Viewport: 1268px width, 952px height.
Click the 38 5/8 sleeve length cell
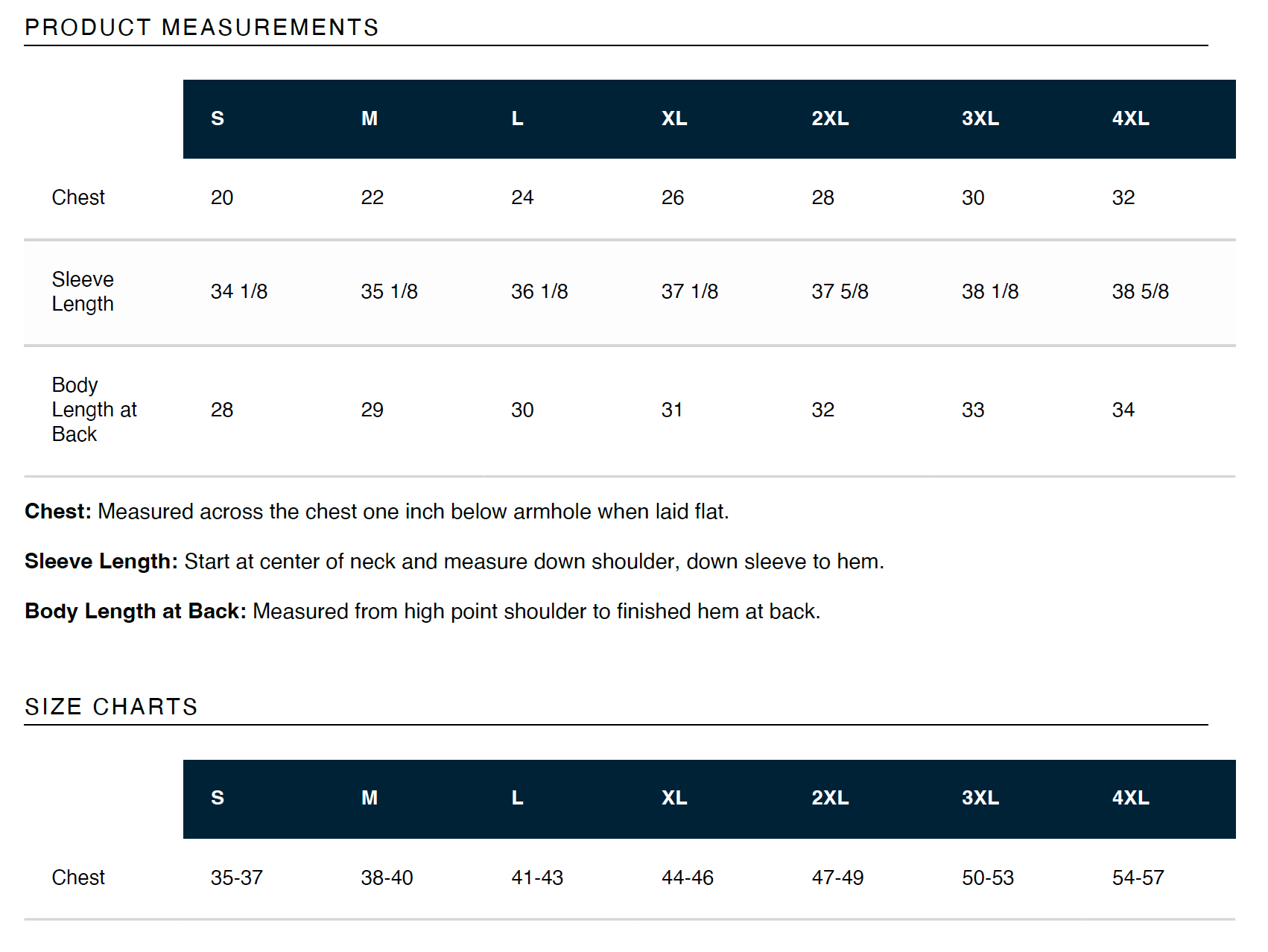pos(1140,291)
